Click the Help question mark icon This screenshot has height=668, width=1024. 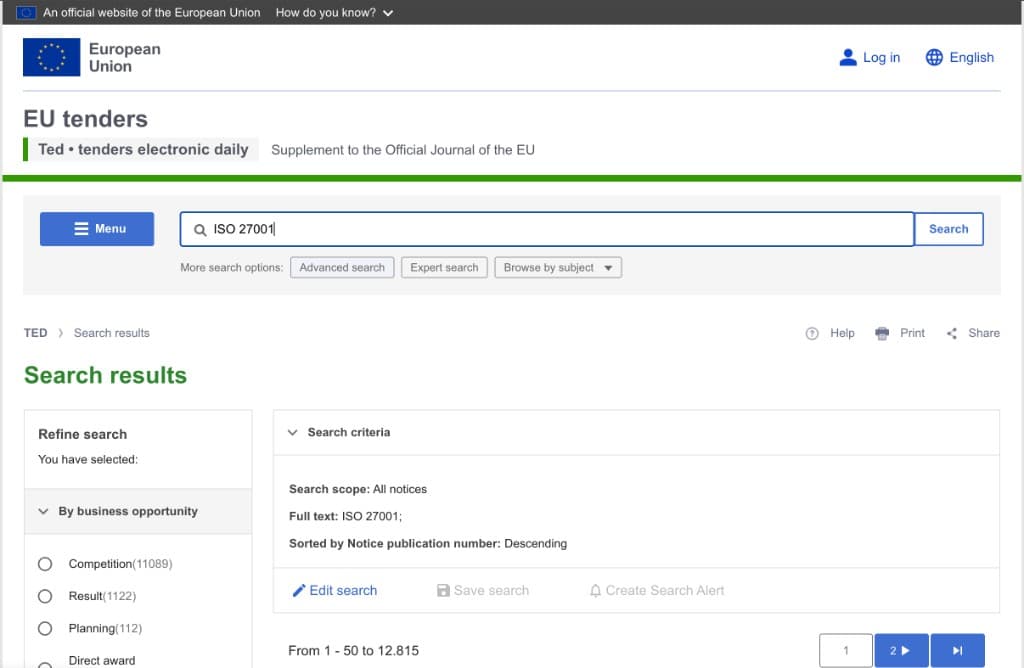[812, 333]
